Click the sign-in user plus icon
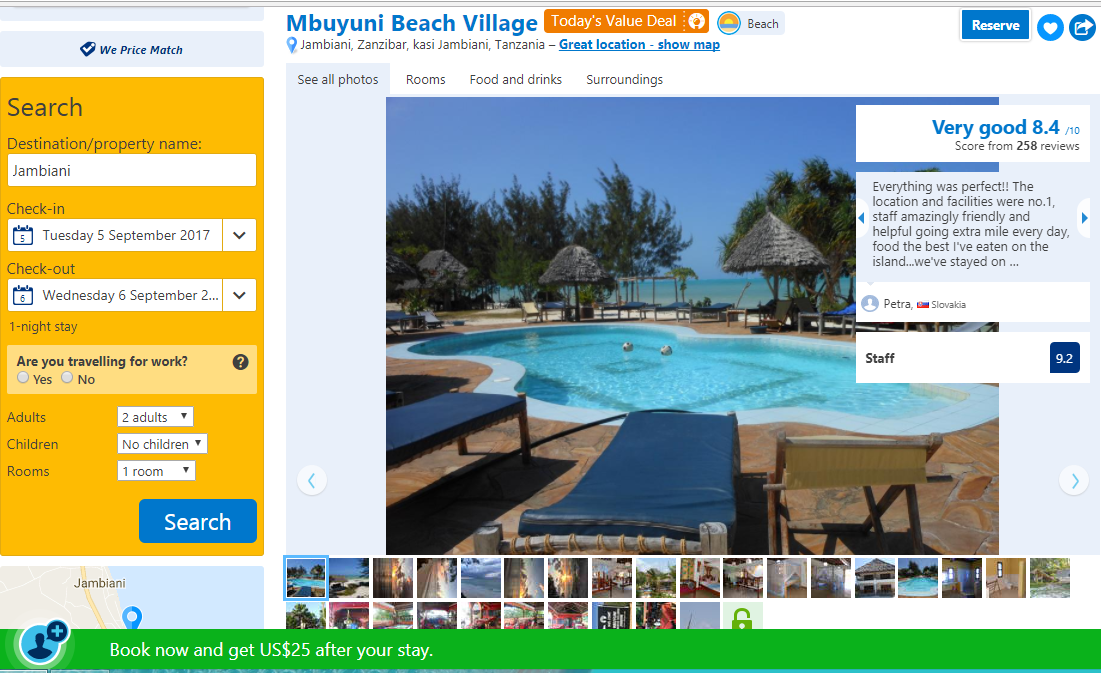This screenshot has height=673, width=1101. point(44,643)
